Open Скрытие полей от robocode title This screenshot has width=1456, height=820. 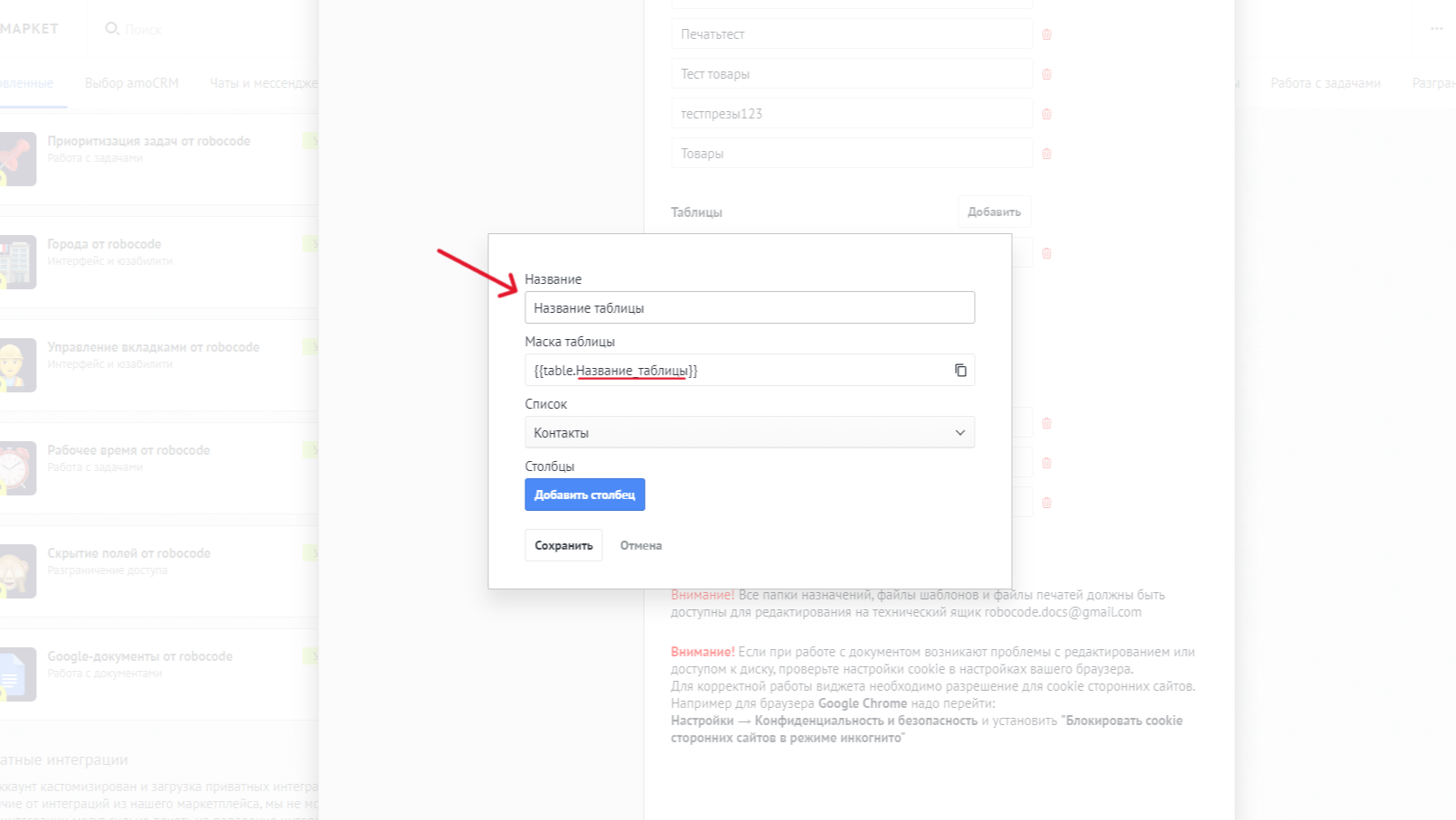click(129, 553)
